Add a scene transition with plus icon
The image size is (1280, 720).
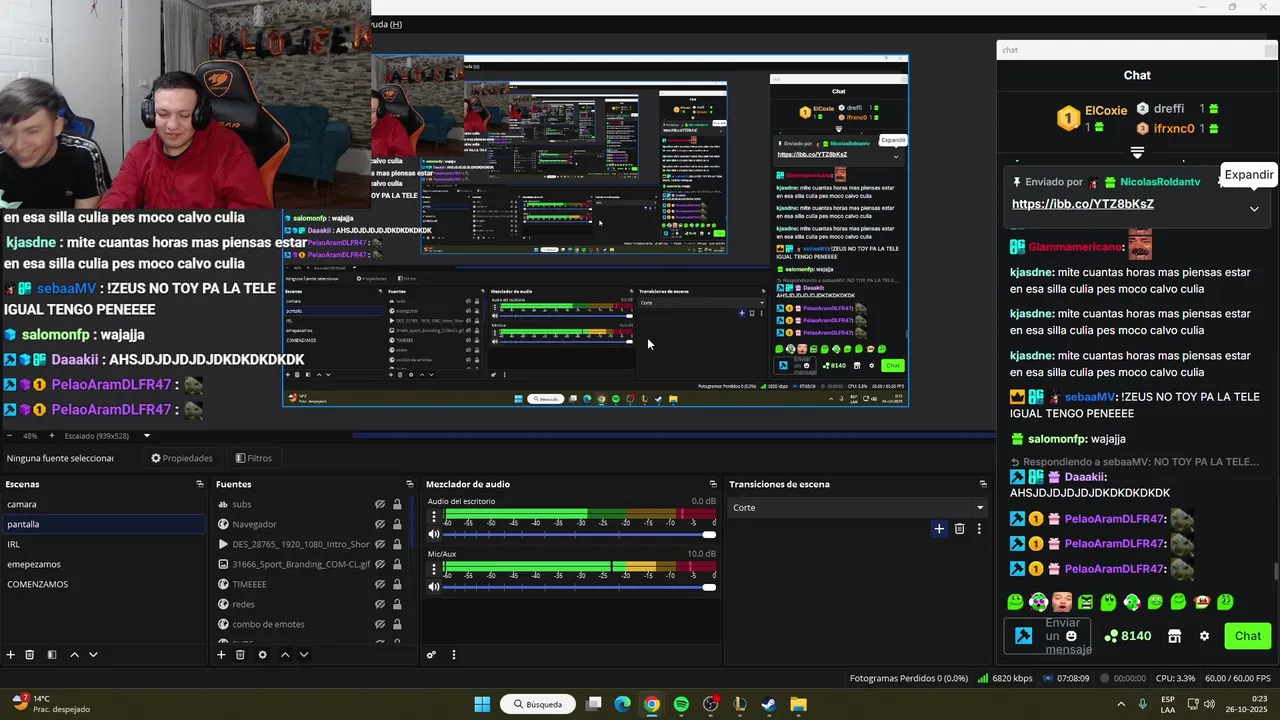click(x=939, y=529)
